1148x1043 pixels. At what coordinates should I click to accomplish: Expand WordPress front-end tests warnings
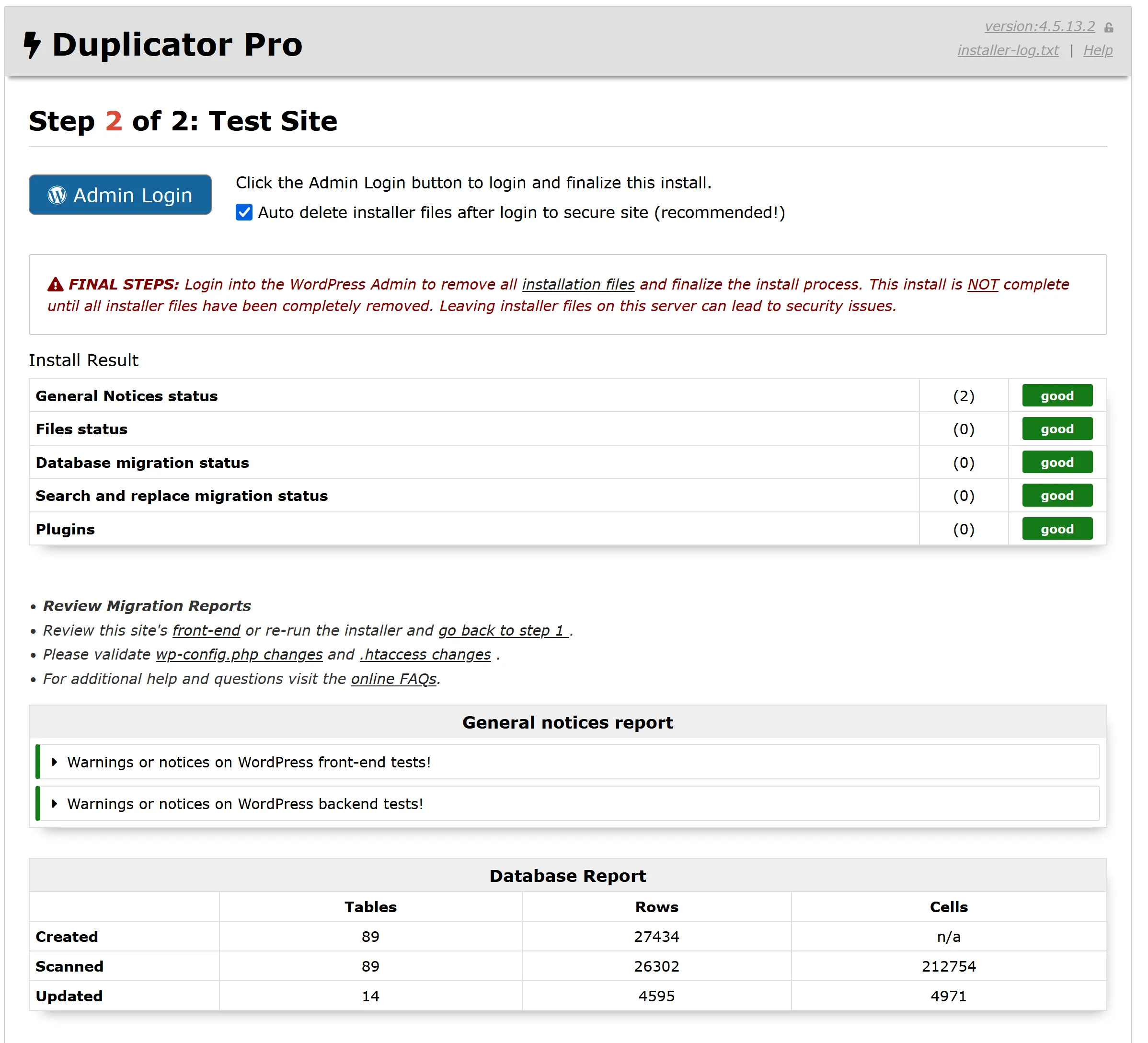248,762
